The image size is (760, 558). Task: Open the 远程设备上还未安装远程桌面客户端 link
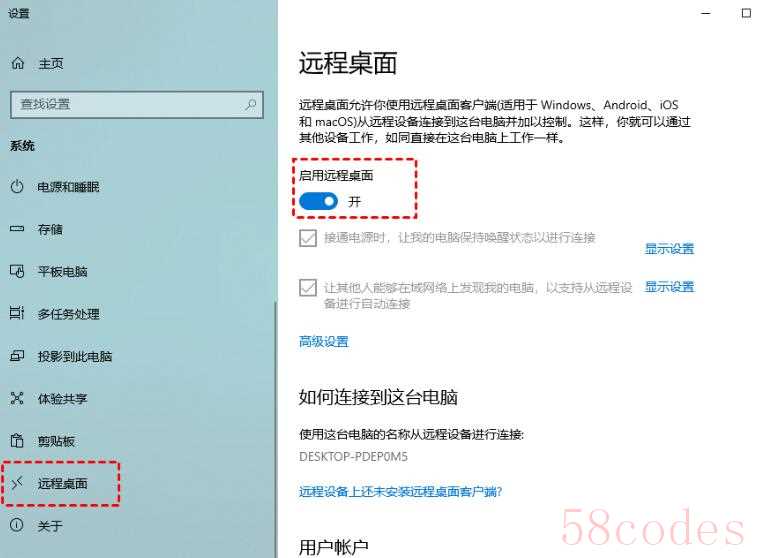coord(400,492)
